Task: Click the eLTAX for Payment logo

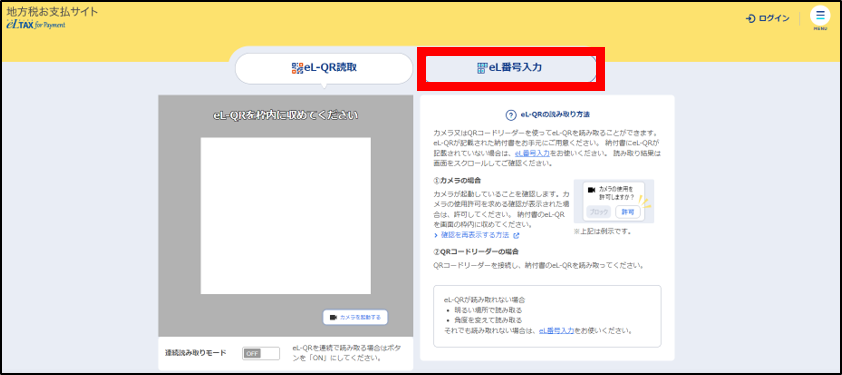Action: tap(36, 25)
